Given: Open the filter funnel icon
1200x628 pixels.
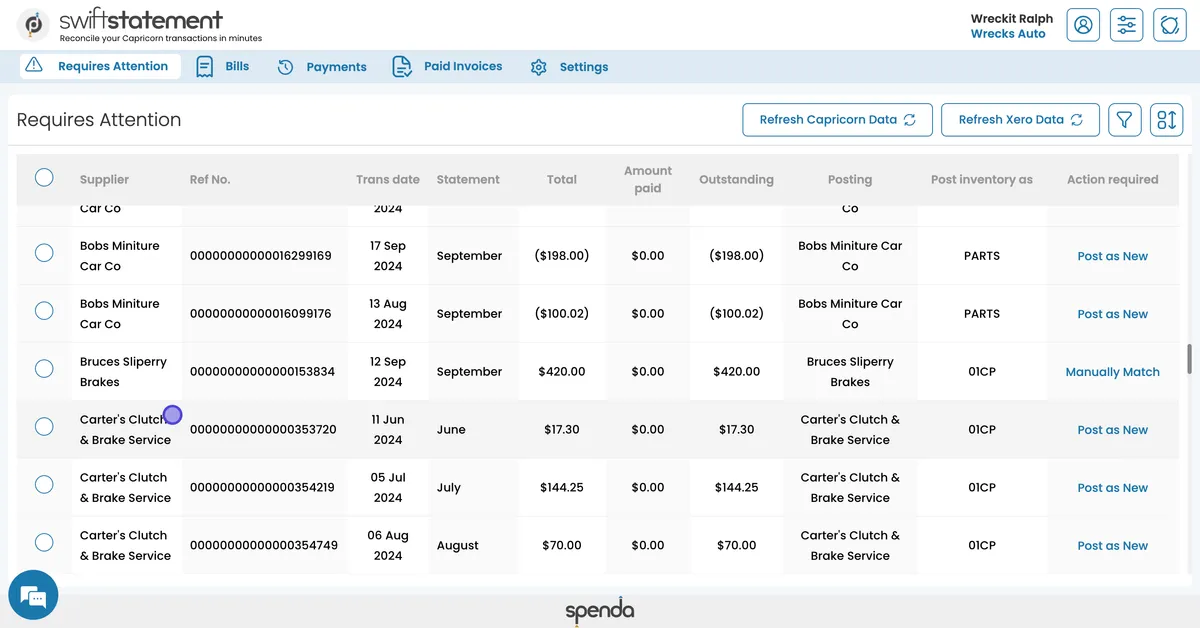Looking at the screenshot, I should point(1125,120).
